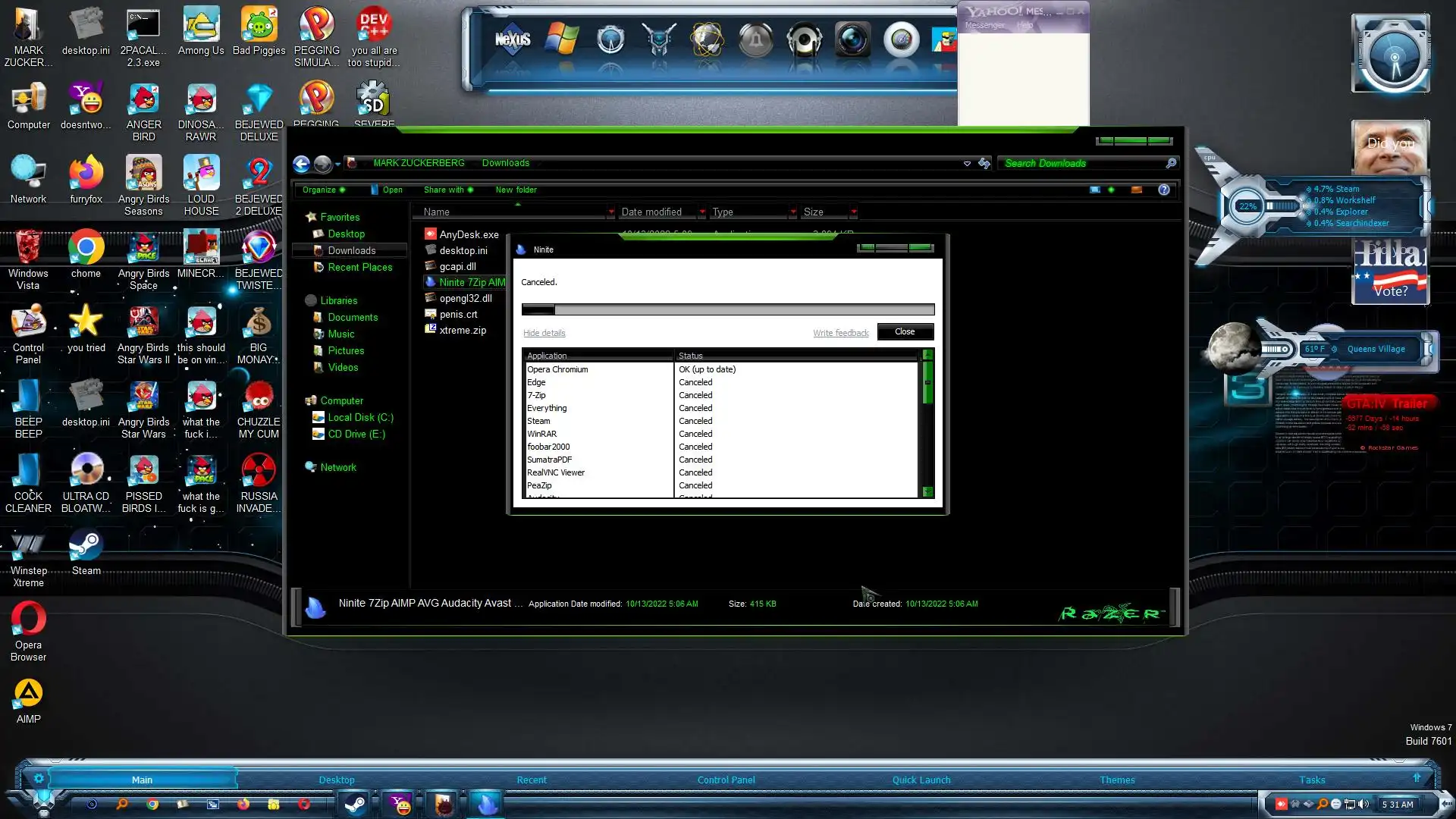Open the address bar history dropdown

point(967,164)
